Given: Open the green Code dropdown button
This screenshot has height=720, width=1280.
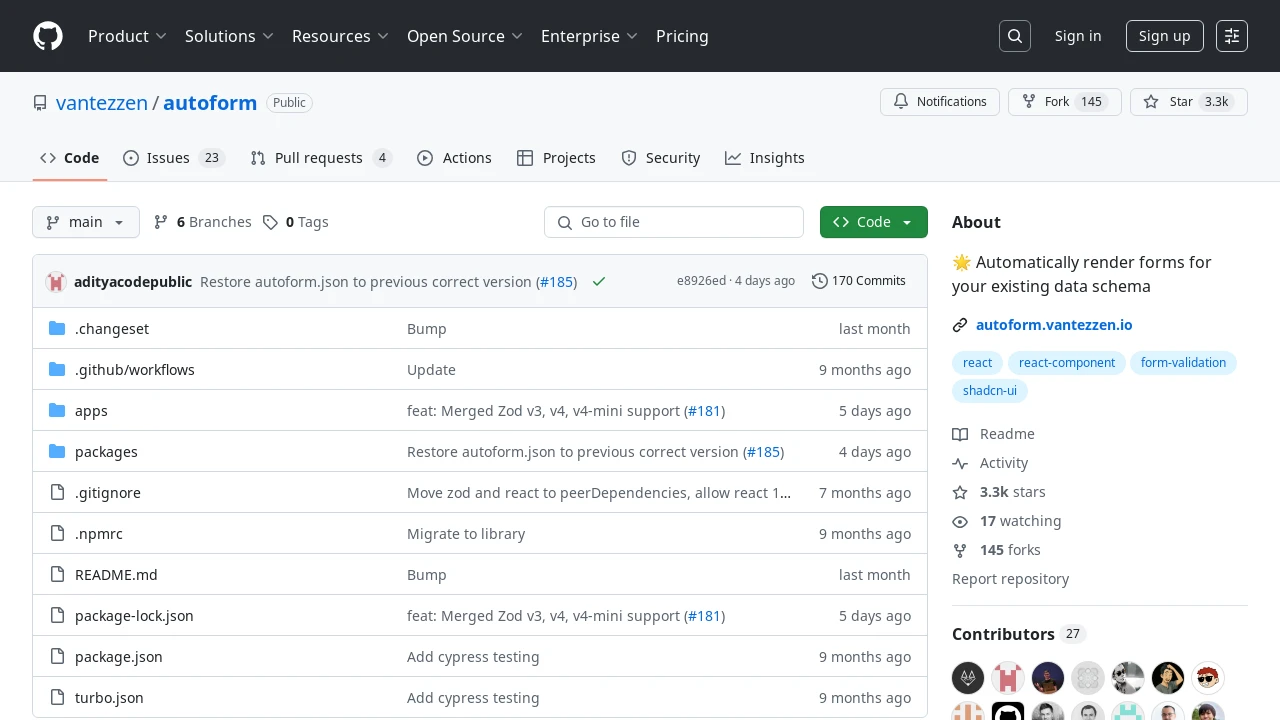Looking at the screenshot, I should (874, 222).
